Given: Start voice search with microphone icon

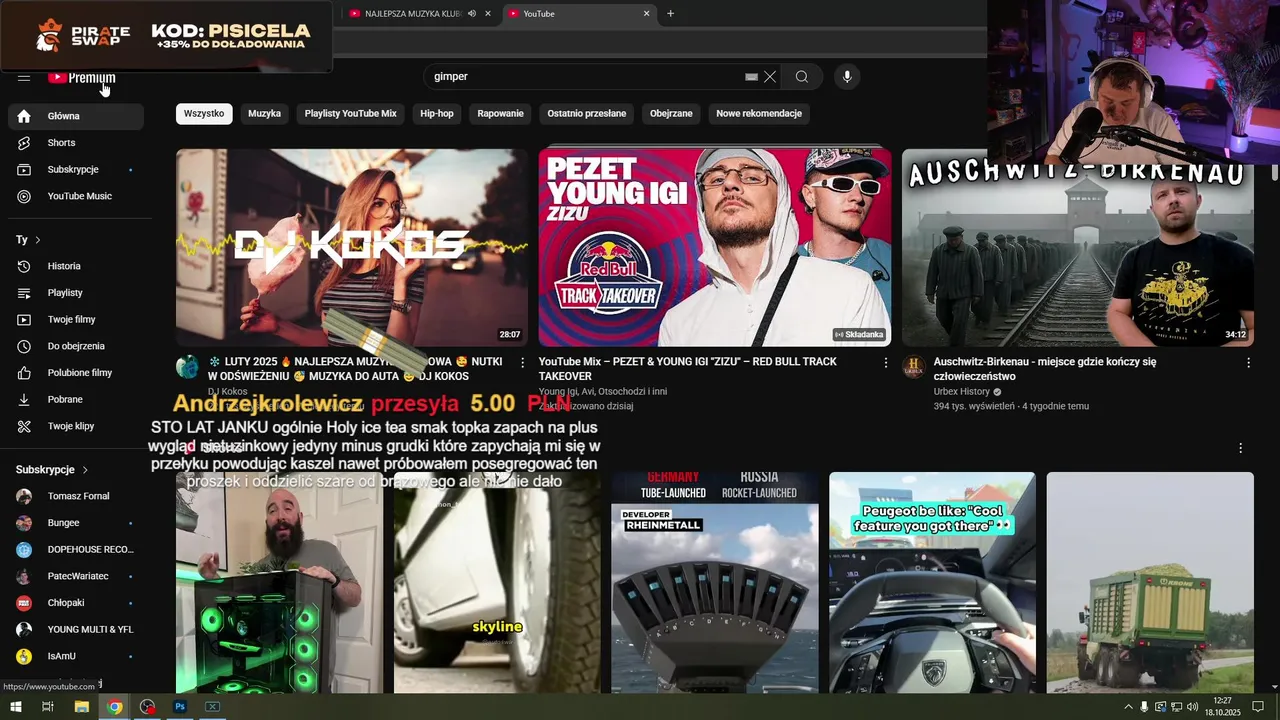Looking at the screenshot, I should click(x=847, y=77).
